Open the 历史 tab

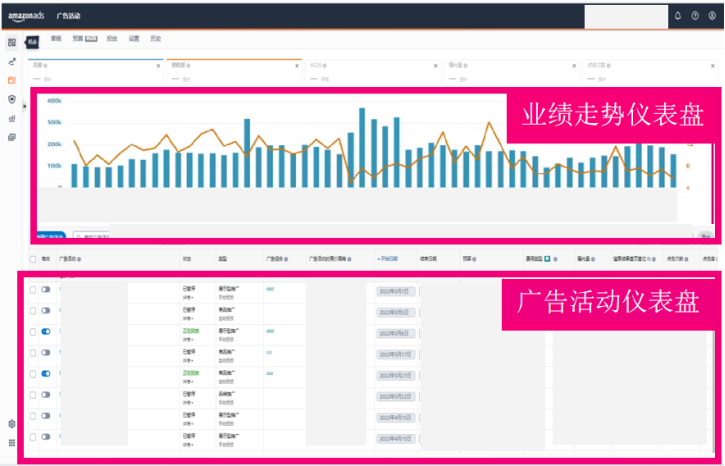[155, 38]
